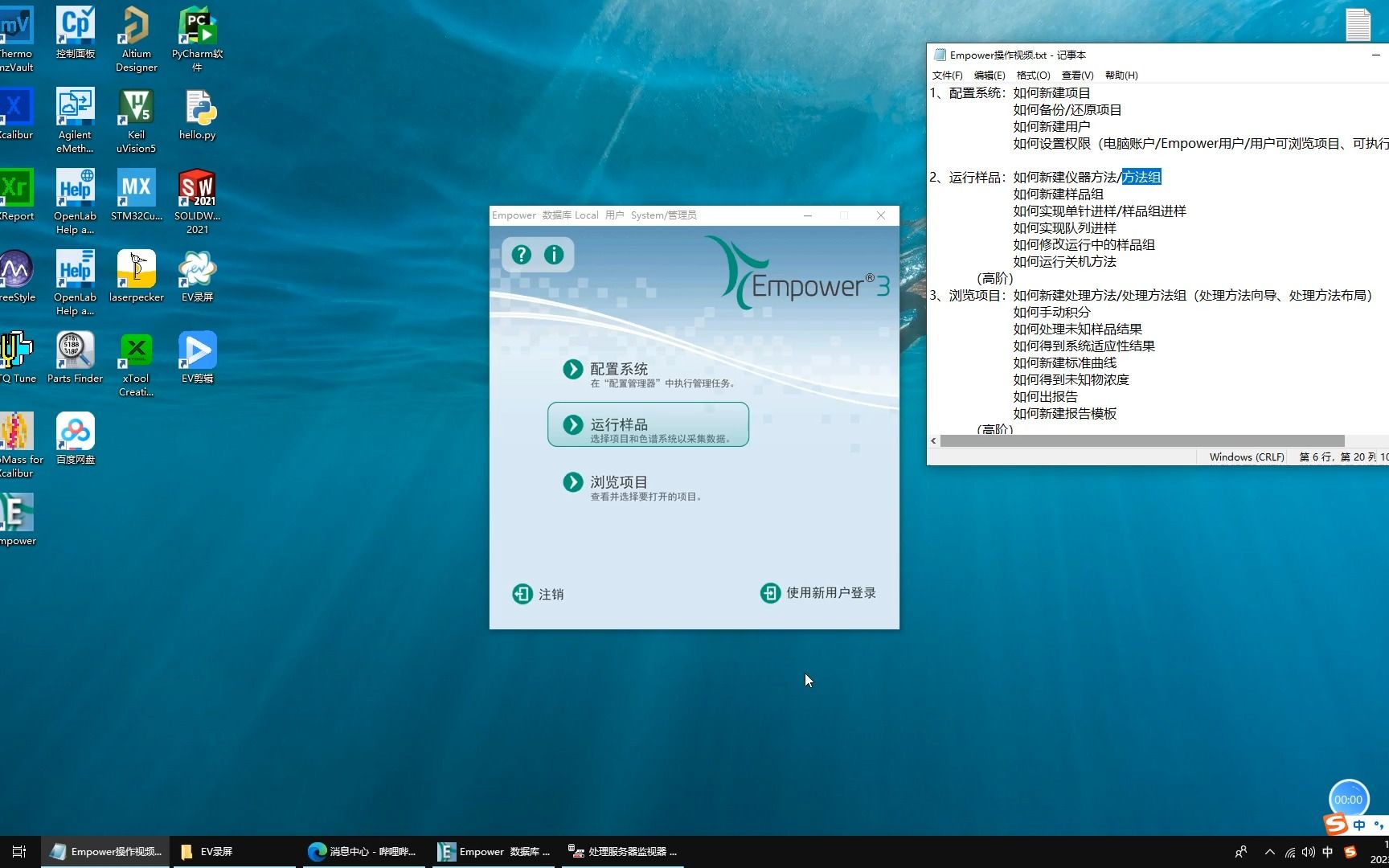Select the OpenLab Help icon beside STM32Cu...
The image size is (1389, 868).
(76, 201)
